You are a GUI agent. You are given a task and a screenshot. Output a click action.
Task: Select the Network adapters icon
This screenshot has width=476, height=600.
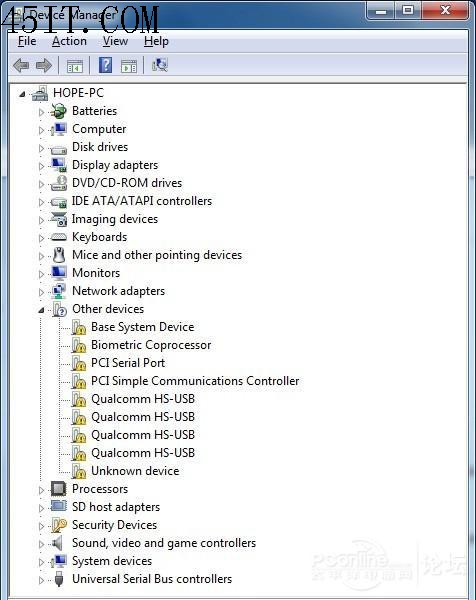tap(59, 291)
